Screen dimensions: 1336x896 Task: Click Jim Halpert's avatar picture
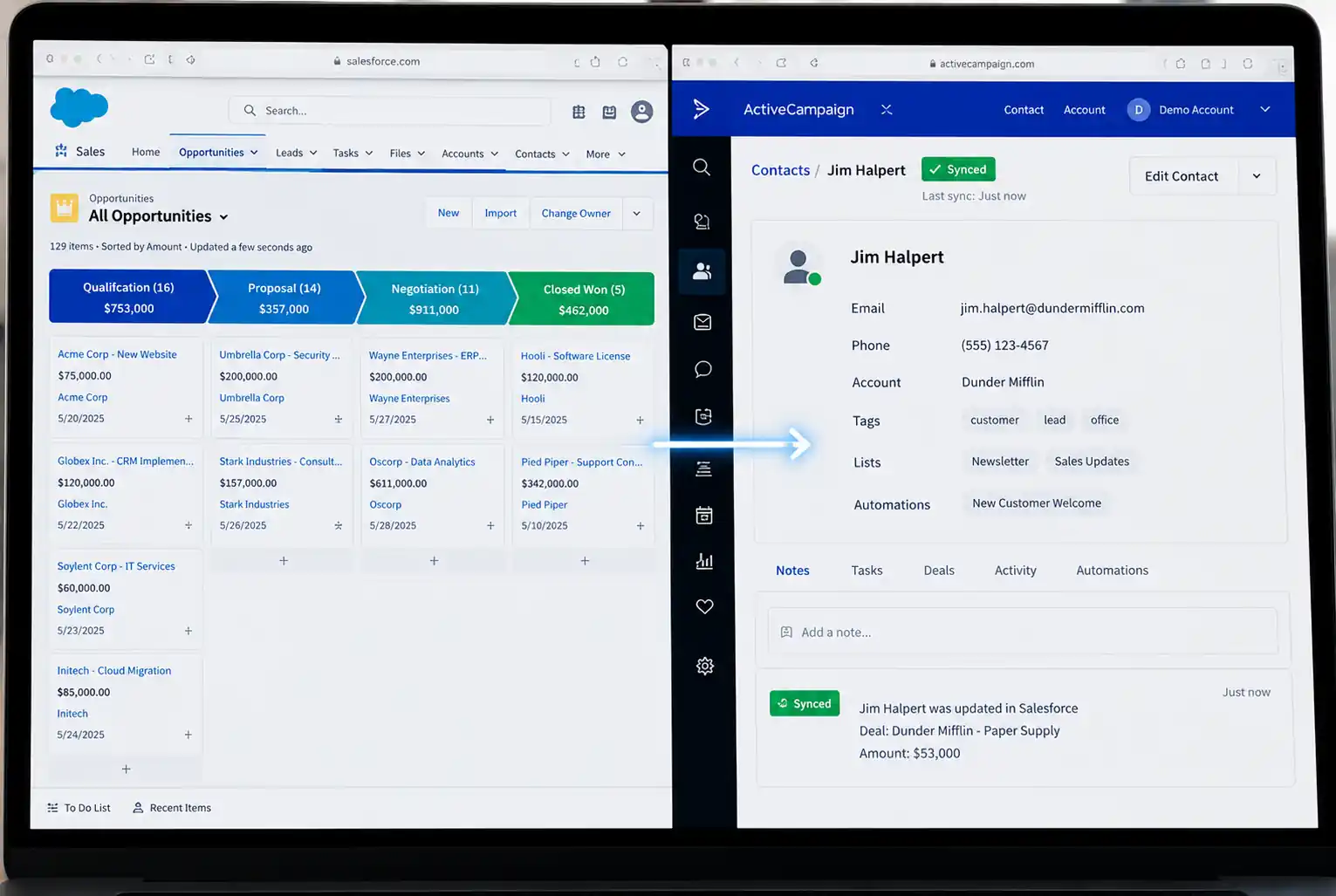(800, 267)
